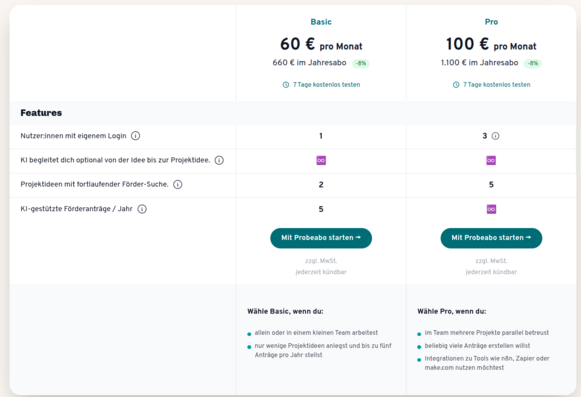Click the clock icon under Basic plan
Image resolution: width=581 pixels, height=397 pixels.
point(286,85)
